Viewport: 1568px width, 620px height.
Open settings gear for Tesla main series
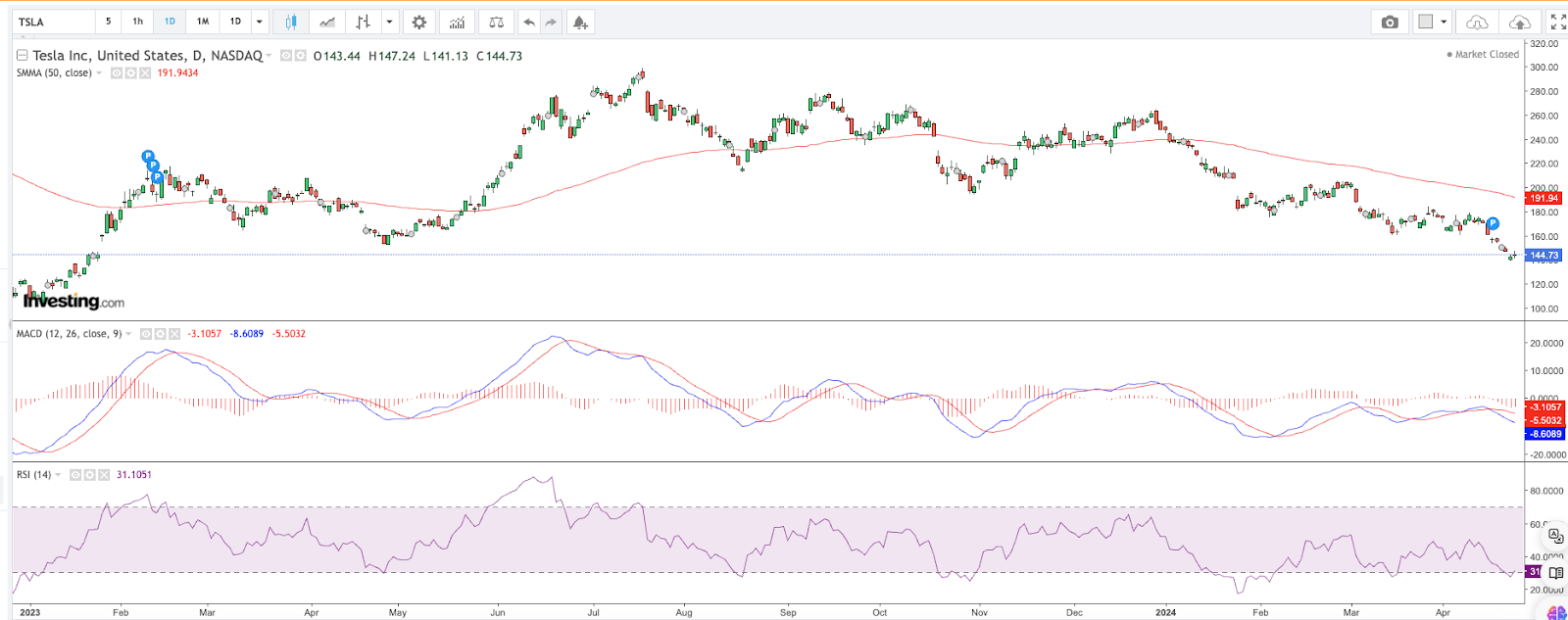(300, 56)
